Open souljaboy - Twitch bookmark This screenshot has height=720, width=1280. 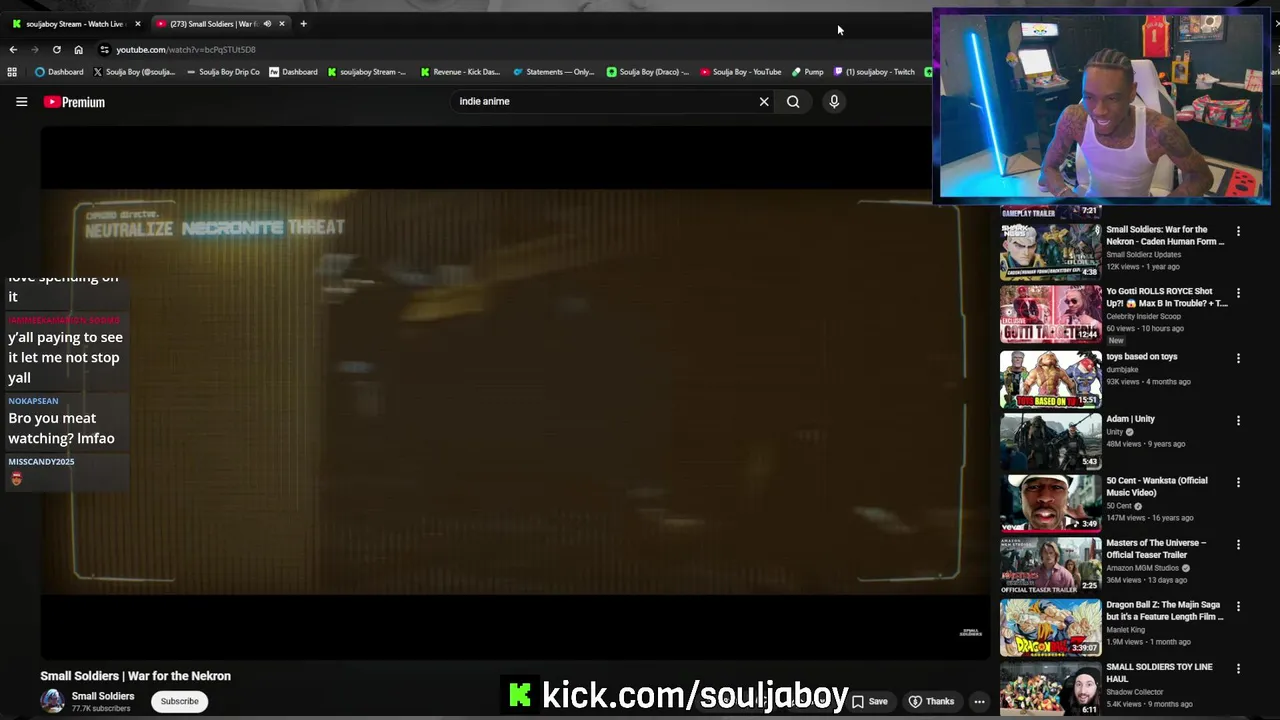875,72
